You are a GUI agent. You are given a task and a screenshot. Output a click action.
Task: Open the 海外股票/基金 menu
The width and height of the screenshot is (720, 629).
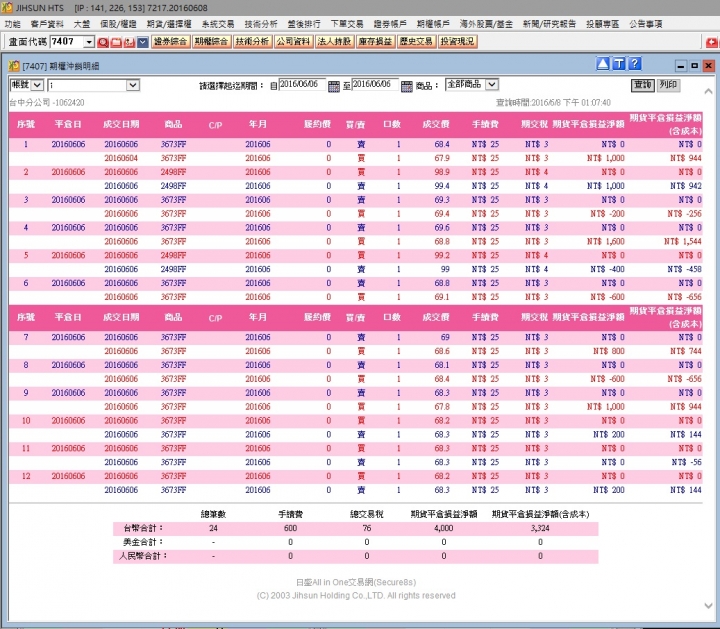pos(486,24)
